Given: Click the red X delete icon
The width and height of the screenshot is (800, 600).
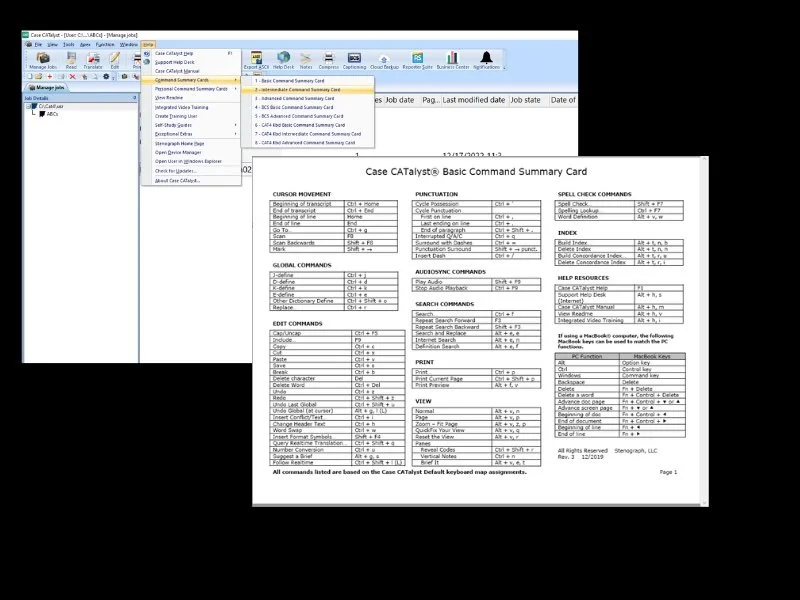Looking at the screenshot, I should pos(72,77).
